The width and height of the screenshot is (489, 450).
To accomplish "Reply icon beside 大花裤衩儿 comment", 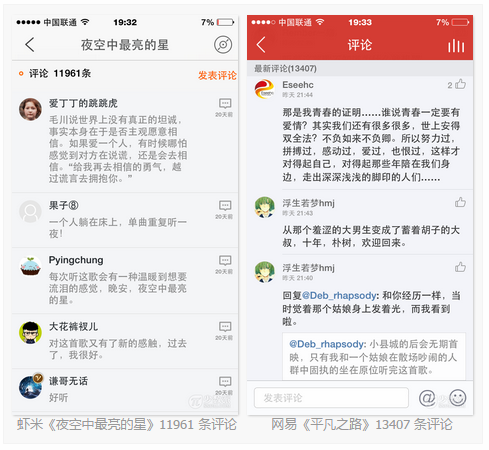I will 225,326.
